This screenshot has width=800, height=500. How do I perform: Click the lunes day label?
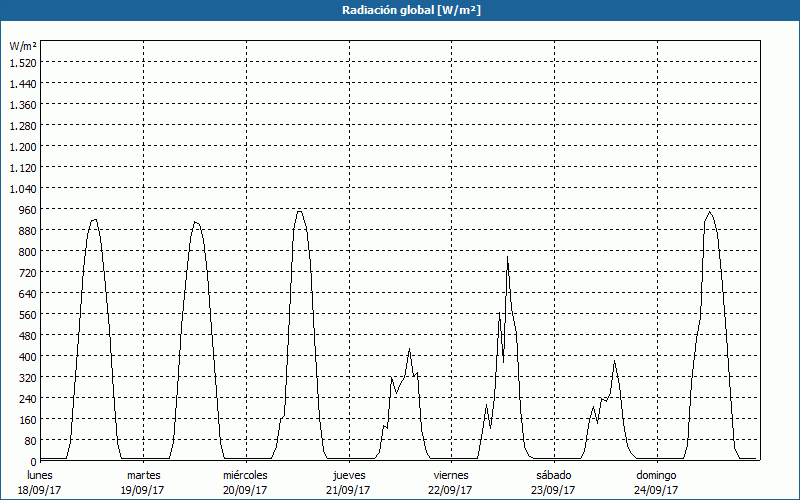coord(41,475)
